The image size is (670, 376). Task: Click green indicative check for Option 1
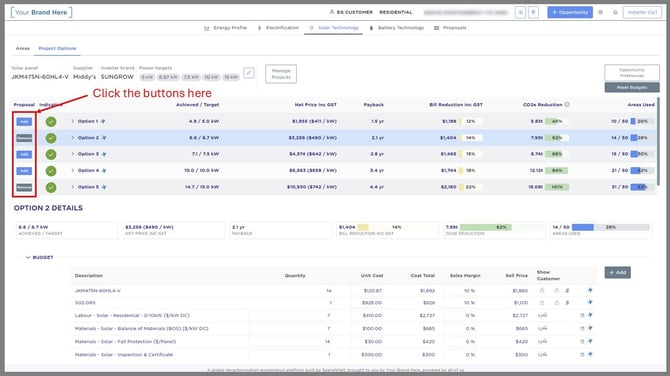pos(51,122)
